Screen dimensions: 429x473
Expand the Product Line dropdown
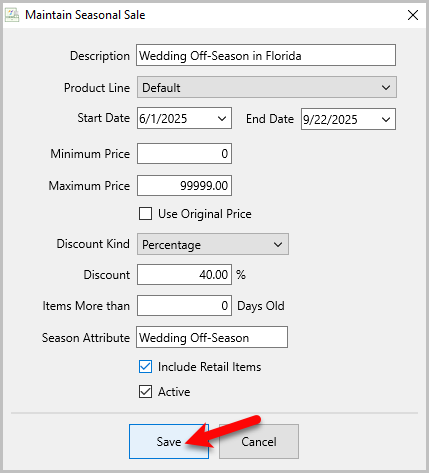(267, 87)
